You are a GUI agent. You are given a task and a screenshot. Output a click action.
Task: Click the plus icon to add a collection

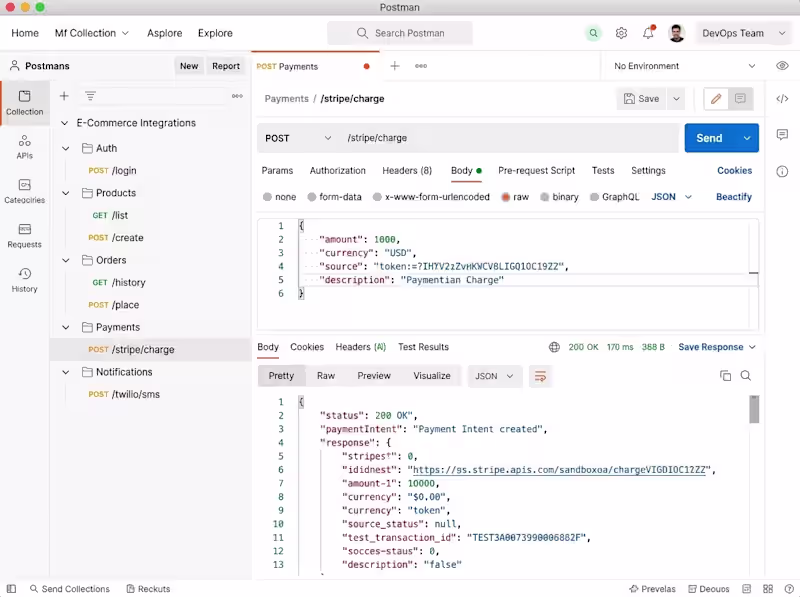[64, 96]
